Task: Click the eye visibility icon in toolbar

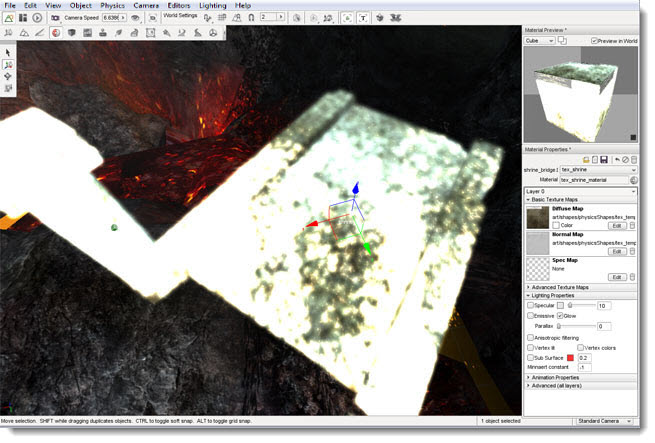Action: tap(134, 18)
